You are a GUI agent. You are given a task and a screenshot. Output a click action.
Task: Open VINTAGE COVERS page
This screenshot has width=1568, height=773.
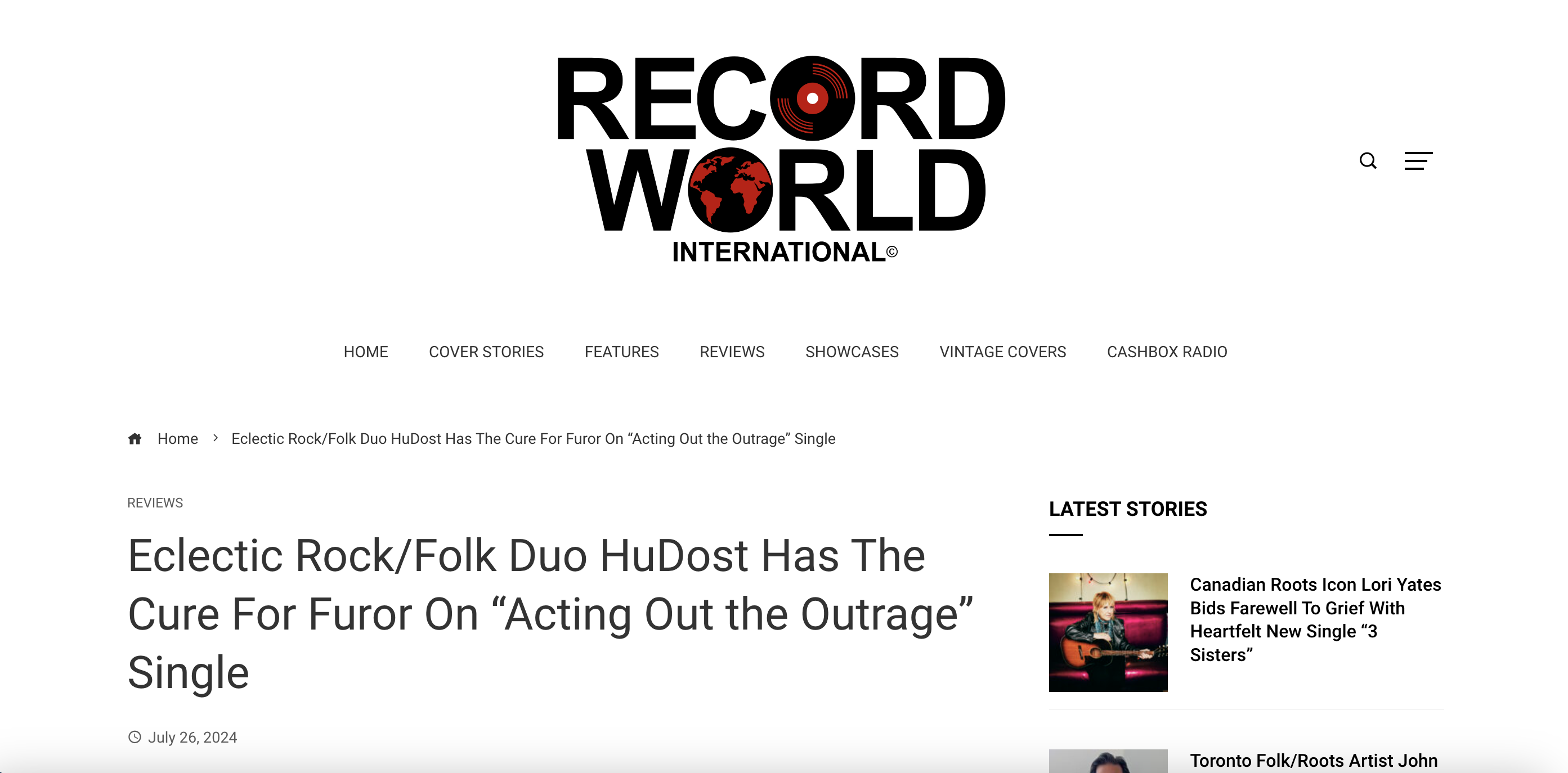[x=1002, y=352]
